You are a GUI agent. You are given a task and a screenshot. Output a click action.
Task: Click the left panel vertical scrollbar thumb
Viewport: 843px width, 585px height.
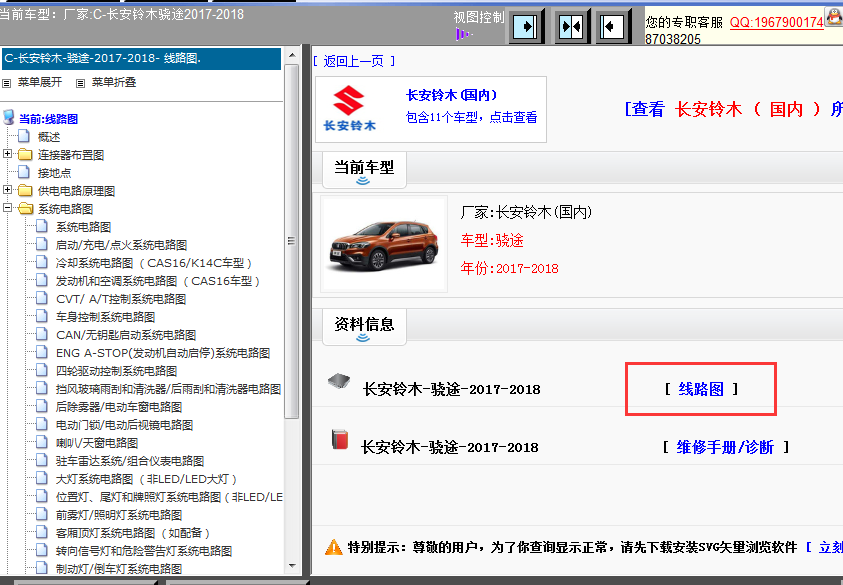coord(292,241)
